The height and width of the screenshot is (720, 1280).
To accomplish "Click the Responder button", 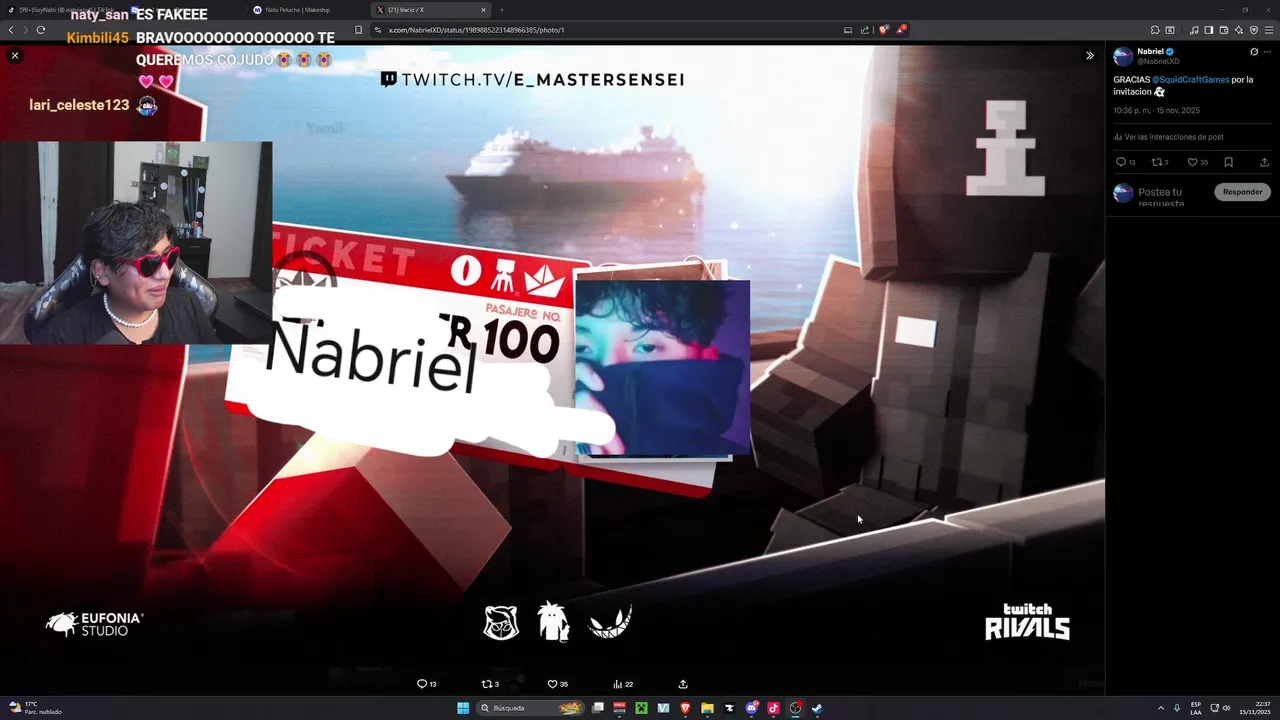I will pyautogui.click(x=1242, y=192).
